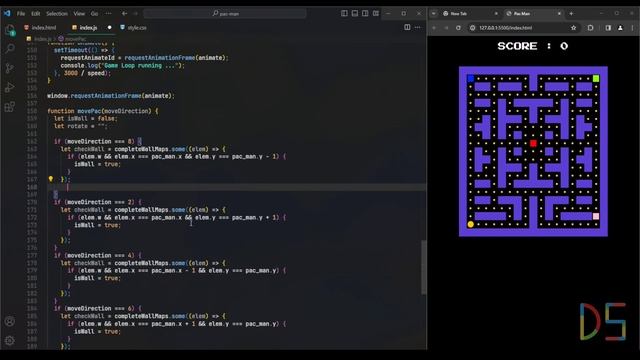Open the Selection menu
The width and height of the screenshot is (640, 360).
(57, 13)
